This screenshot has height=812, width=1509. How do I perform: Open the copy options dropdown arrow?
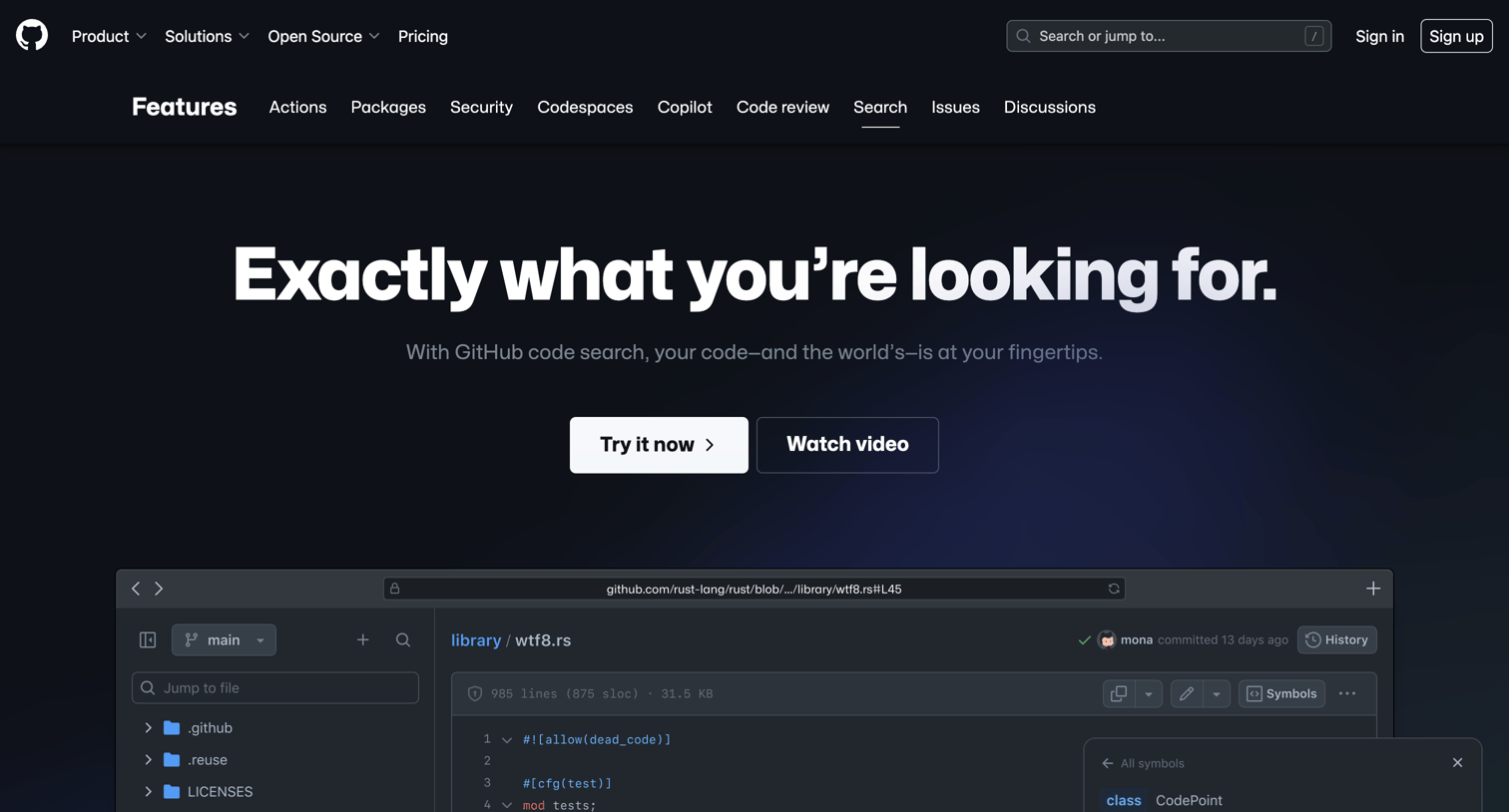[x=1149, y=693]
